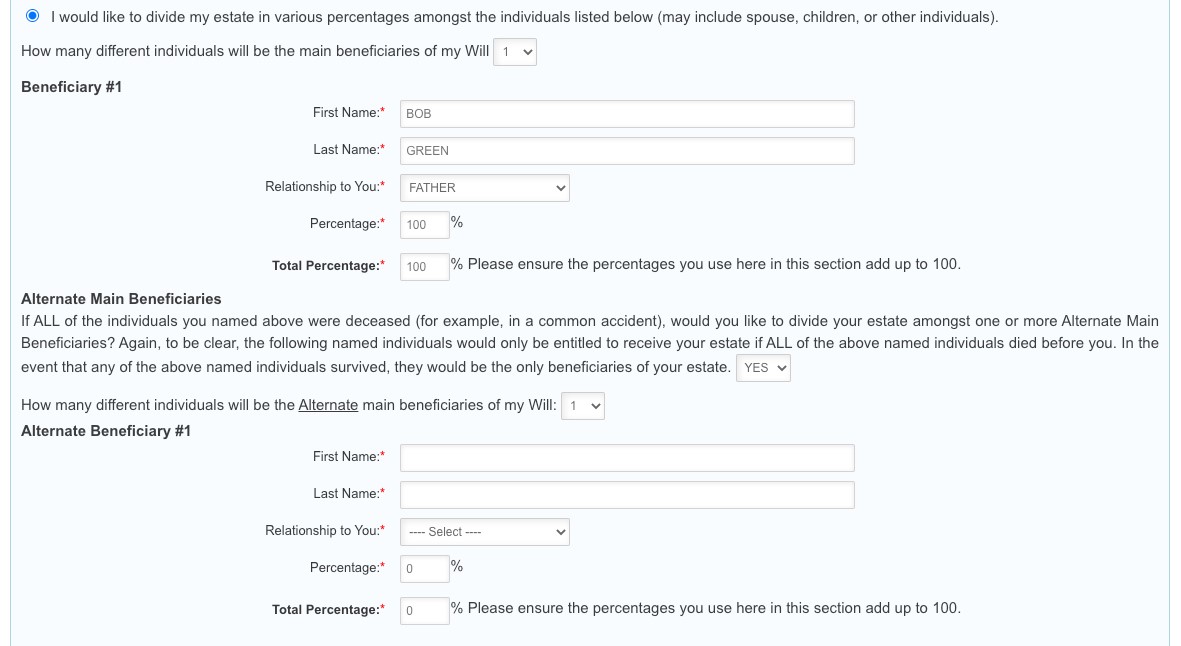This screenshot has width=1181, height=646.
Task: Click the First Name field containing BOB
Action: 626,114
